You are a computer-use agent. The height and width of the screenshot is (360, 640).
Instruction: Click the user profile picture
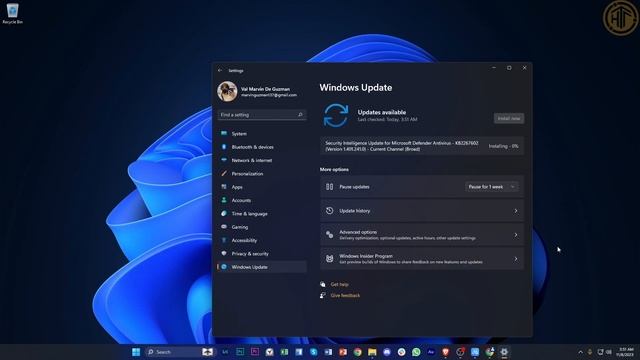tap(227, 91)
